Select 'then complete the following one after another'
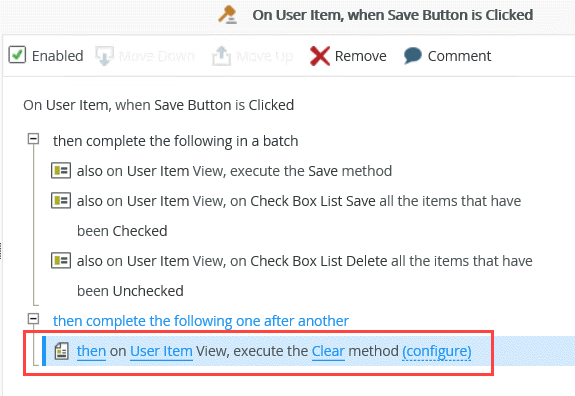The image size is (575, 396). click(x=201, y=321)
